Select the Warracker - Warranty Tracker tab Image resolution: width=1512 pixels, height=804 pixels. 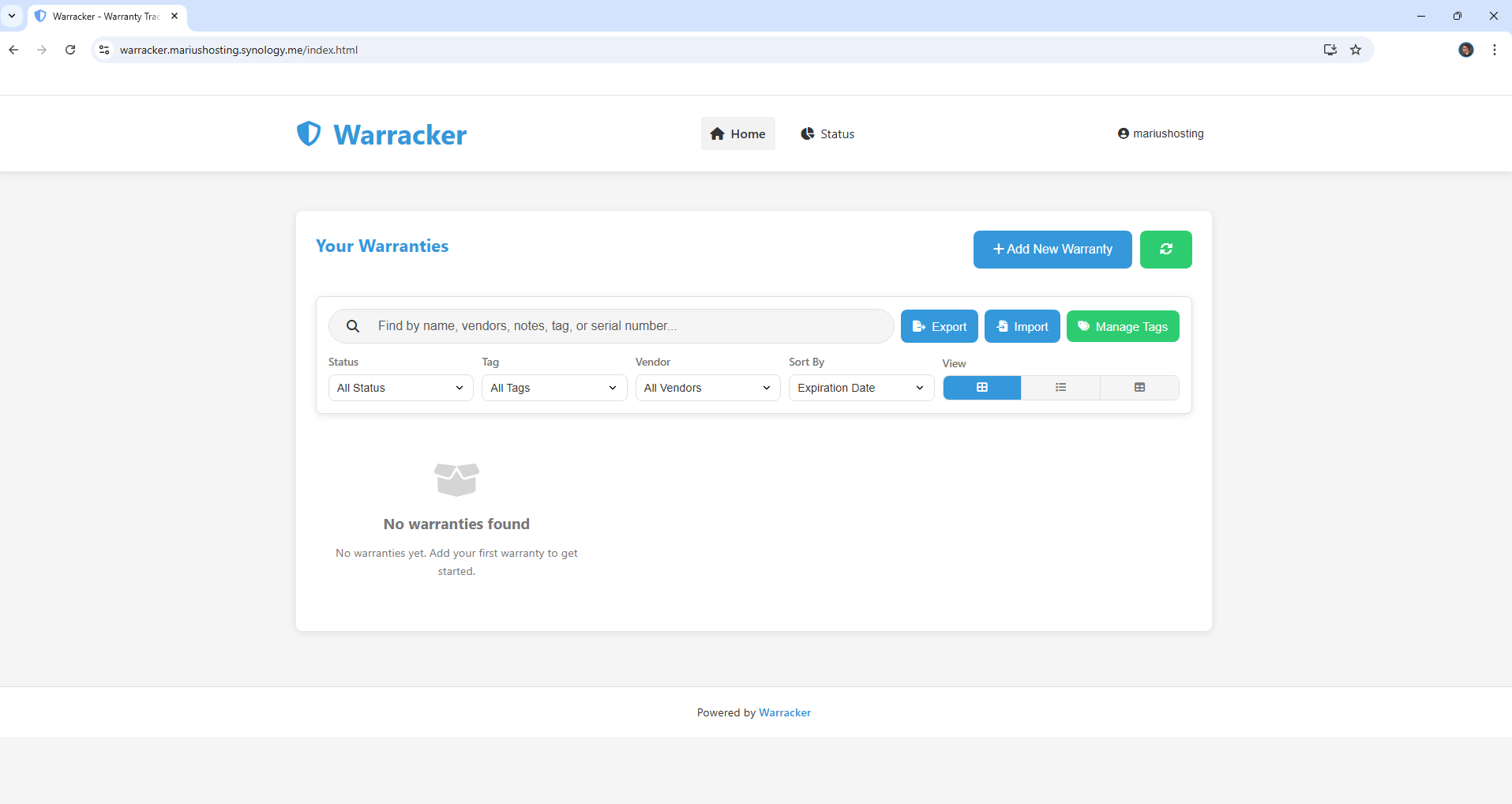[x=107, y=16]
